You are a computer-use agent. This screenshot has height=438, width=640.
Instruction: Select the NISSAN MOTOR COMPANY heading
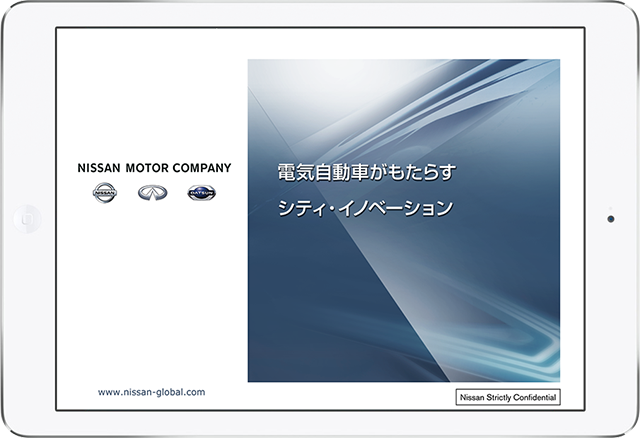click(154, 168)
